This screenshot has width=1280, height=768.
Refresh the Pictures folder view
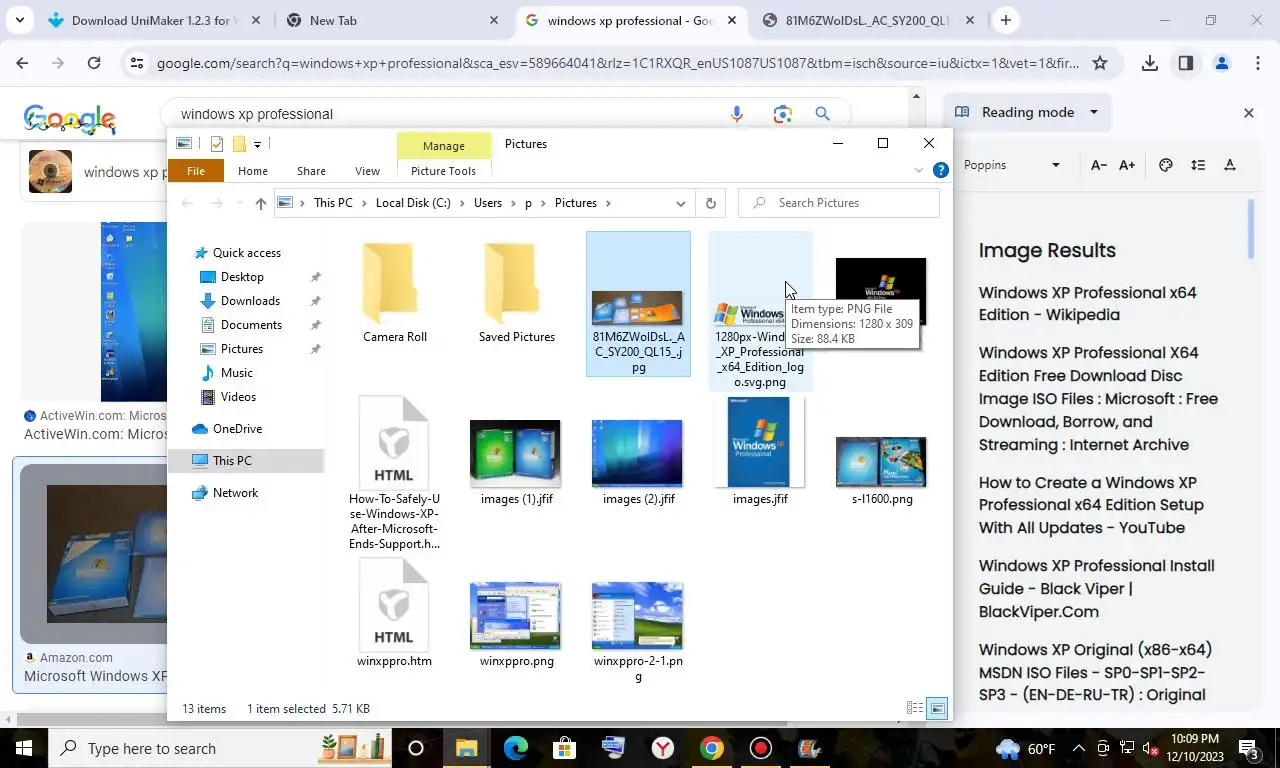[711, 203]
